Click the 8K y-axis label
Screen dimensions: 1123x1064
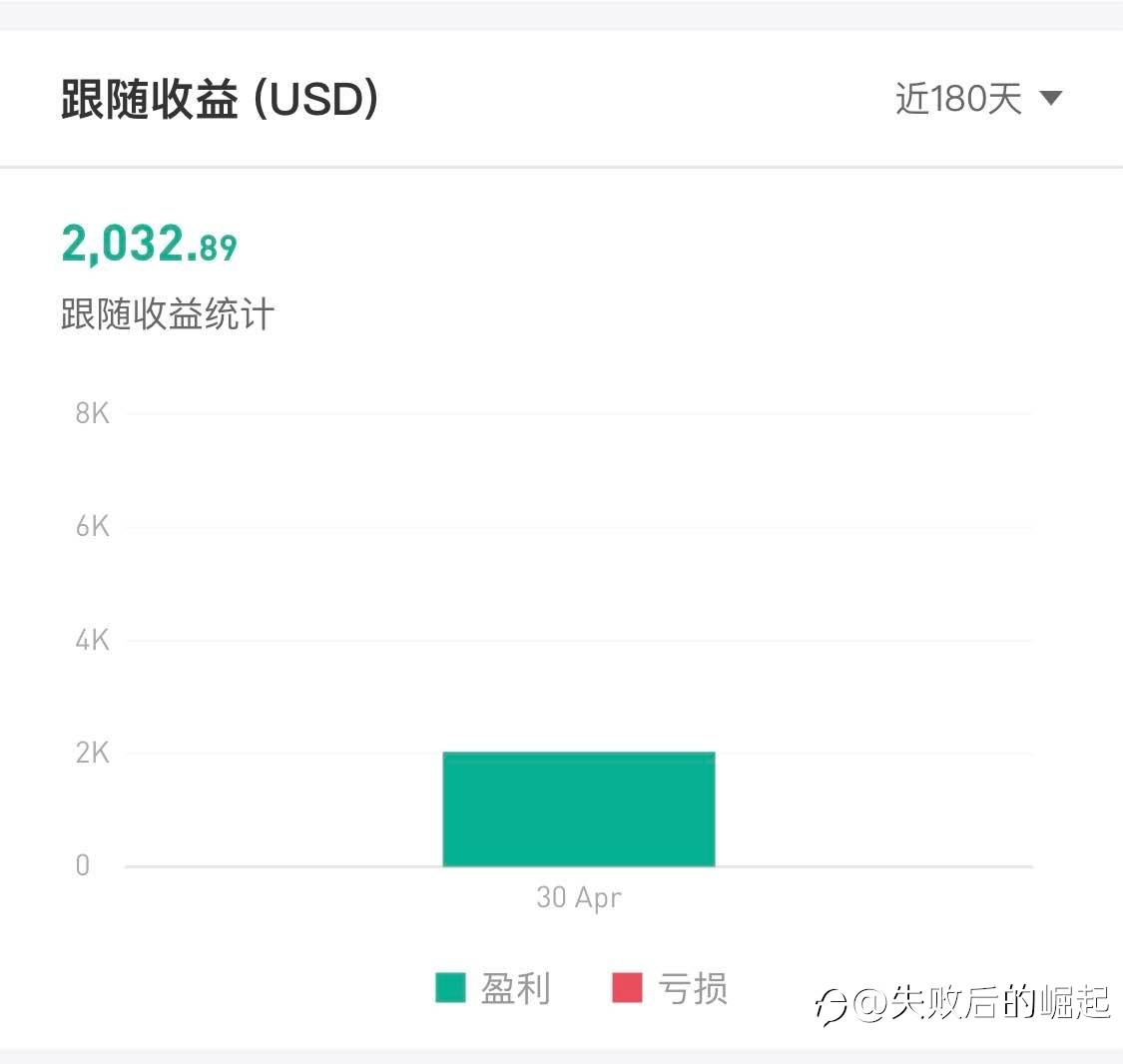[x=92, y=413]
